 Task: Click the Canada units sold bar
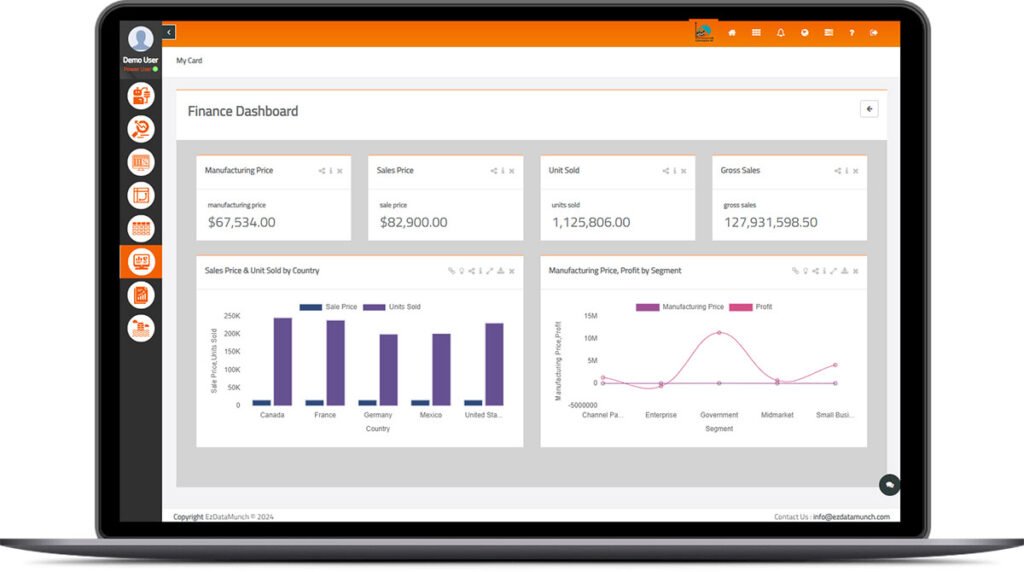(x=283, y=362)
